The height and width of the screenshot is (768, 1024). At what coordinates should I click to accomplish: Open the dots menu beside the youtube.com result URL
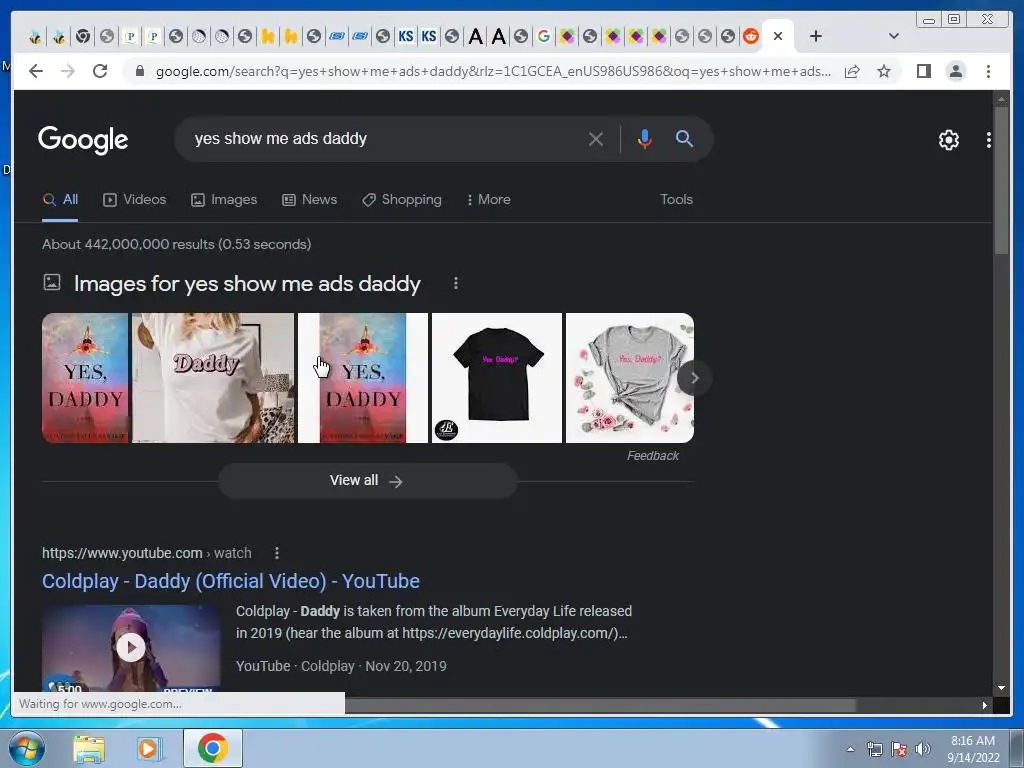point(277,553)
